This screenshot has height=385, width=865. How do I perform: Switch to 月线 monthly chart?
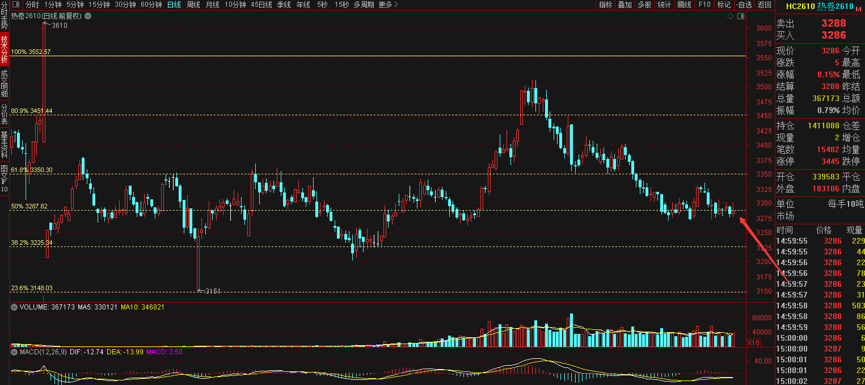(212, 4)
